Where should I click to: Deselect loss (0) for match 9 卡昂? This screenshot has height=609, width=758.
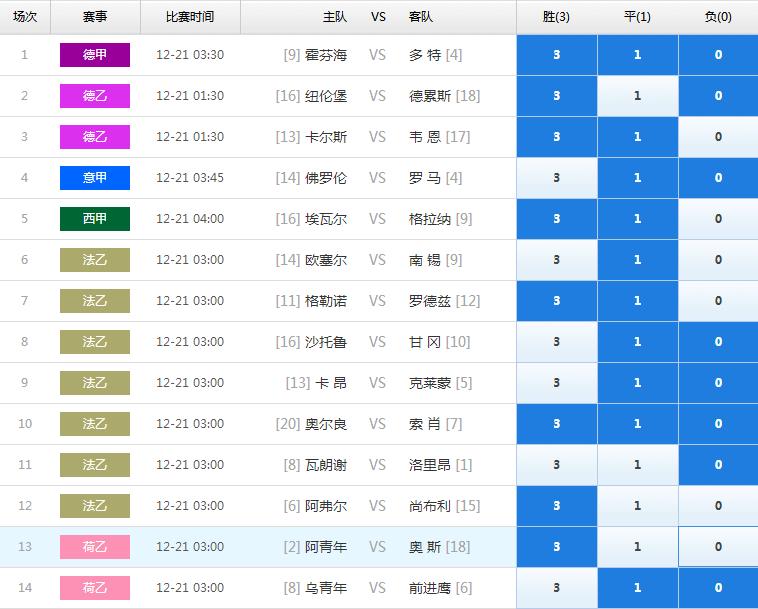coord(718,383)
